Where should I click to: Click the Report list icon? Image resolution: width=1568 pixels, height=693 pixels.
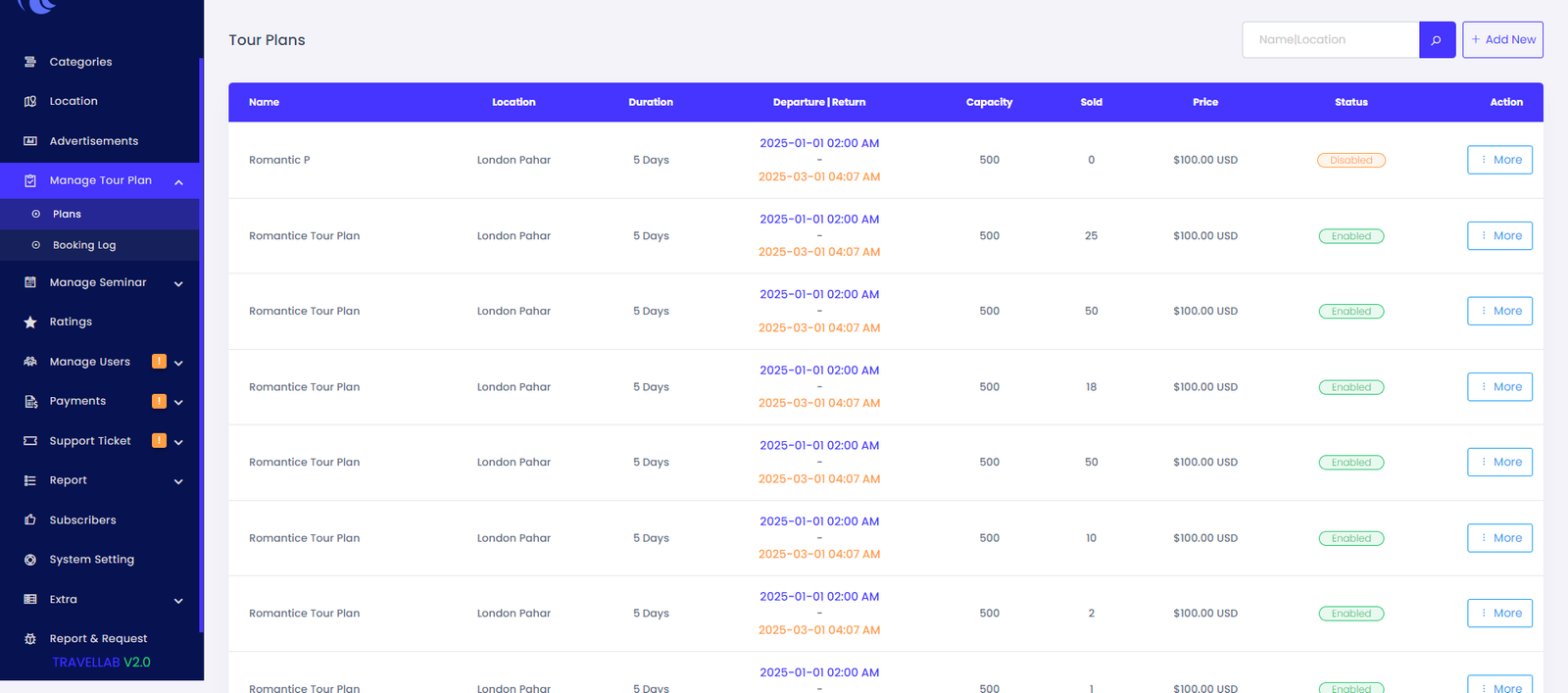click(30, 480)
